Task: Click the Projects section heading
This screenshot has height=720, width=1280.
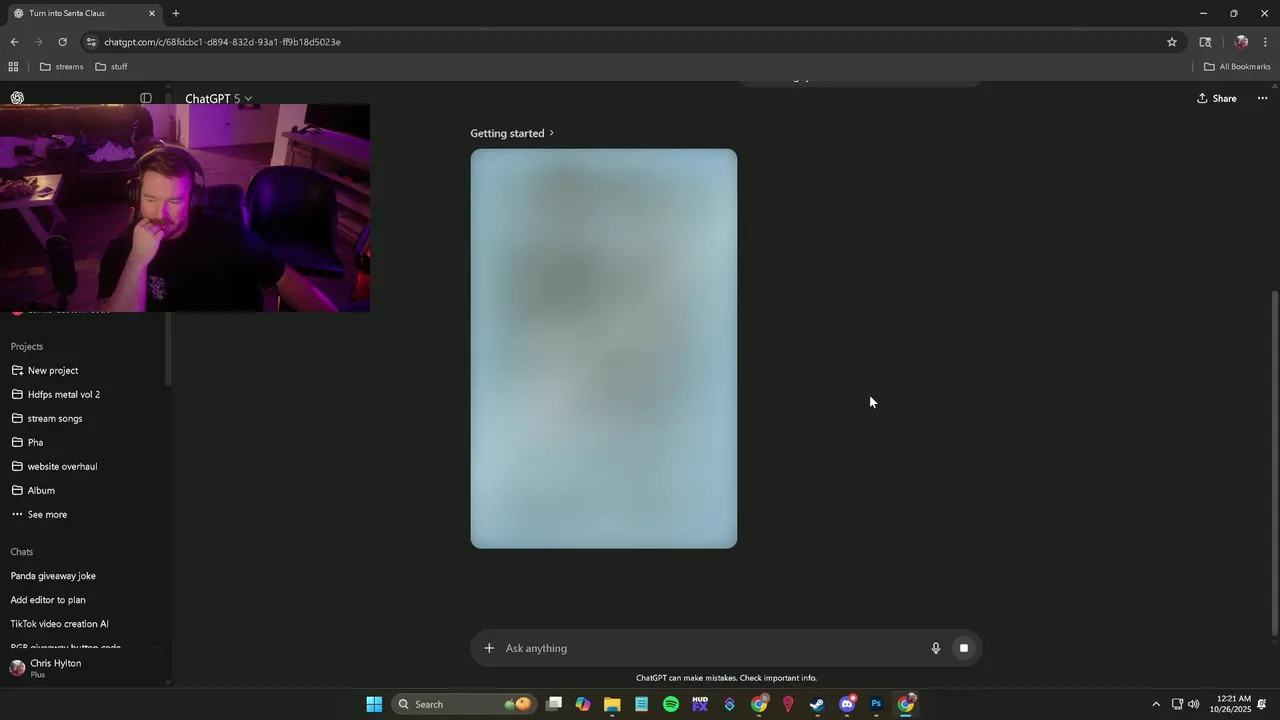Action: [x=27, y=346]
